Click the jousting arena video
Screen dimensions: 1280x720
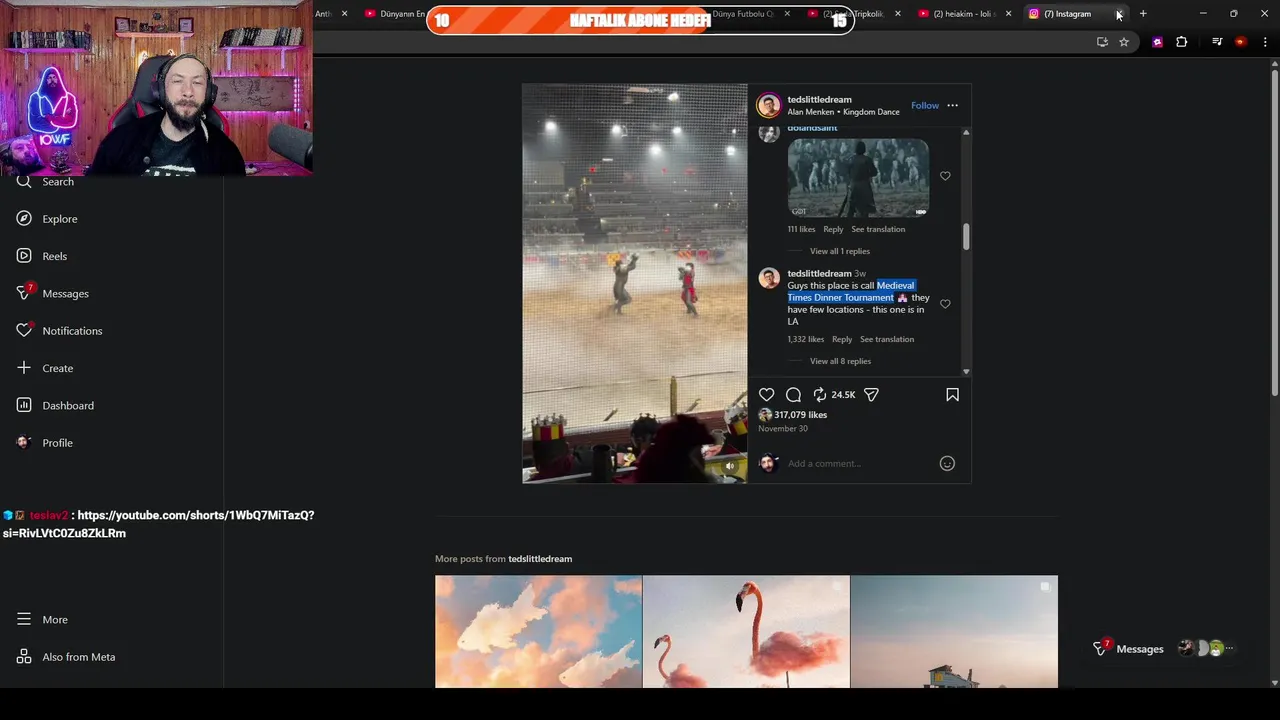click(634, 283)
